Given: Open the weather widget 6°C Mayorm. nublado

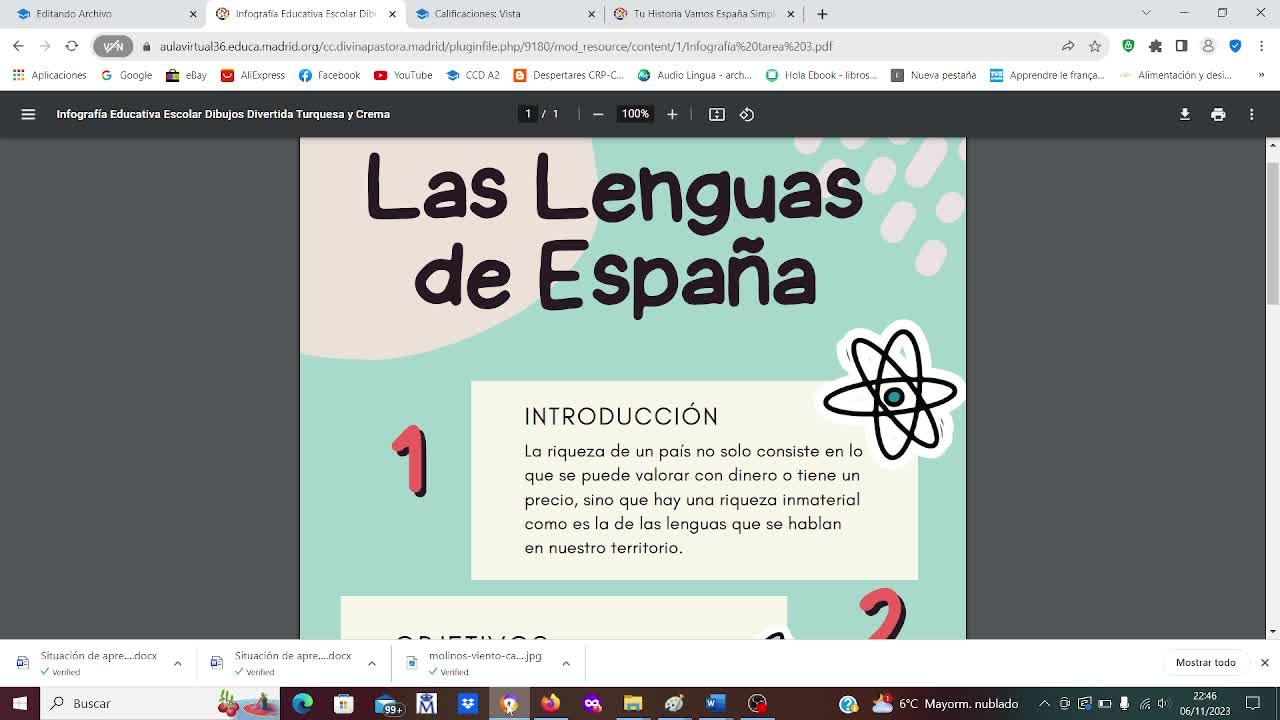Looking at the screenshot, I should pyautogui.click(x=945, y=704).
